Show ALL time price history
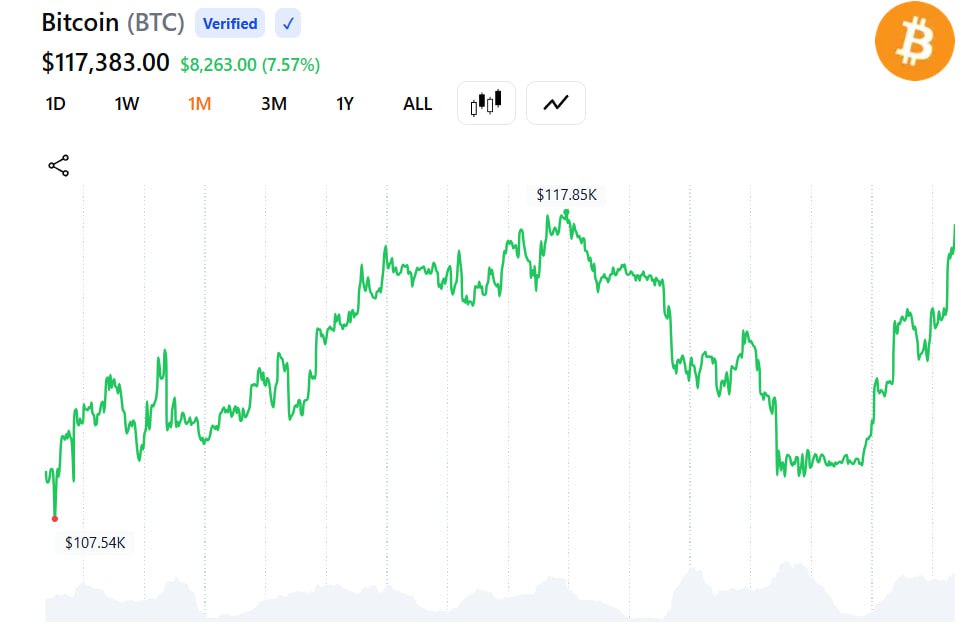974x633 pixels. (417, 104)
